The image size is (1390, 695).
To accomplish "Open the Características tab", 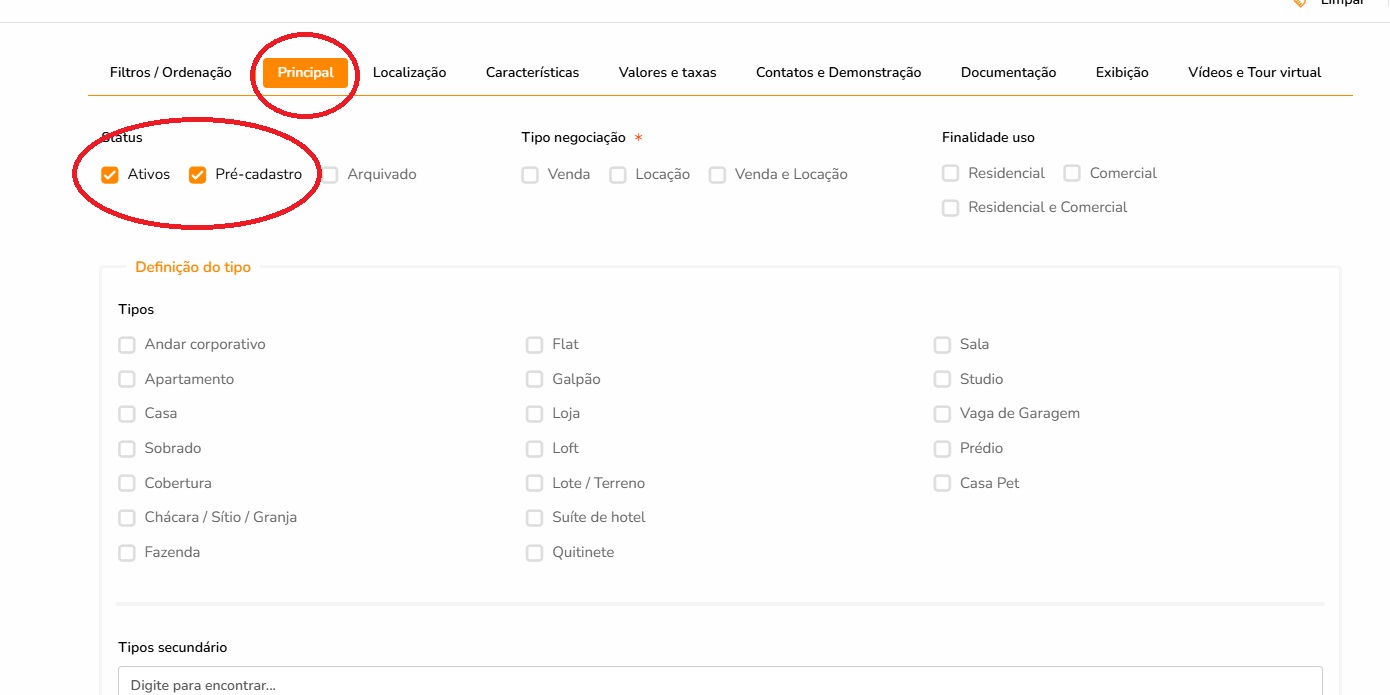I will pos(532,72).
